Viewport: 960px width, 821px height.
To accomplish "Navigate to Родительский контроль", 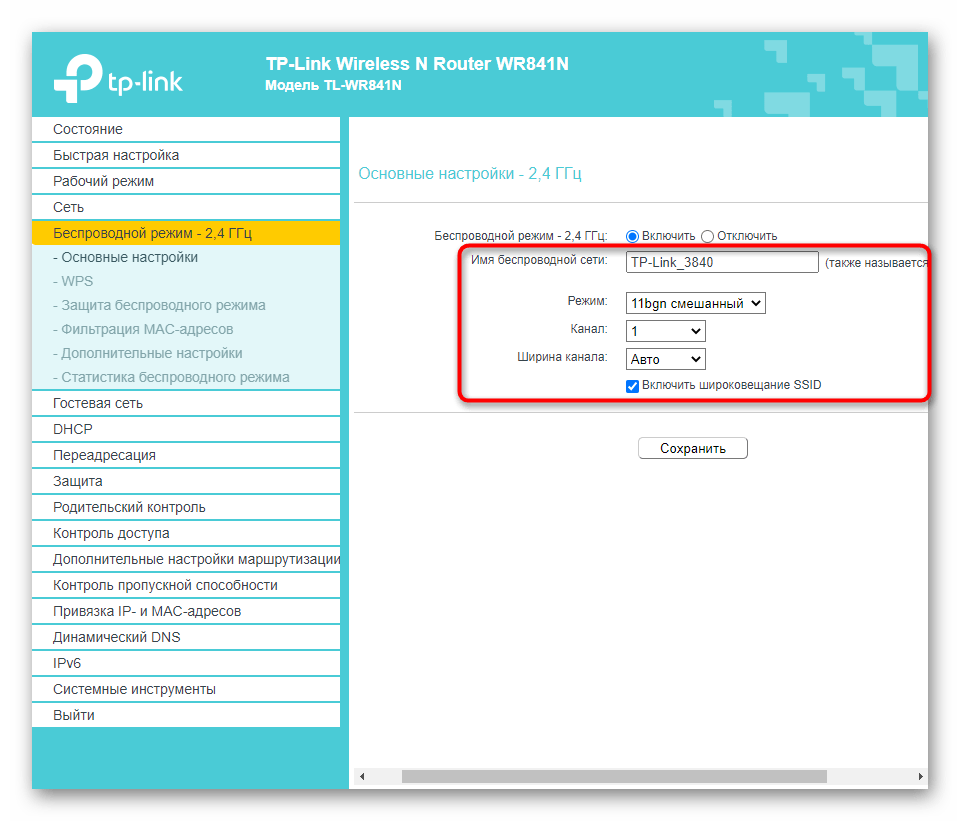I will click(129, 508).
